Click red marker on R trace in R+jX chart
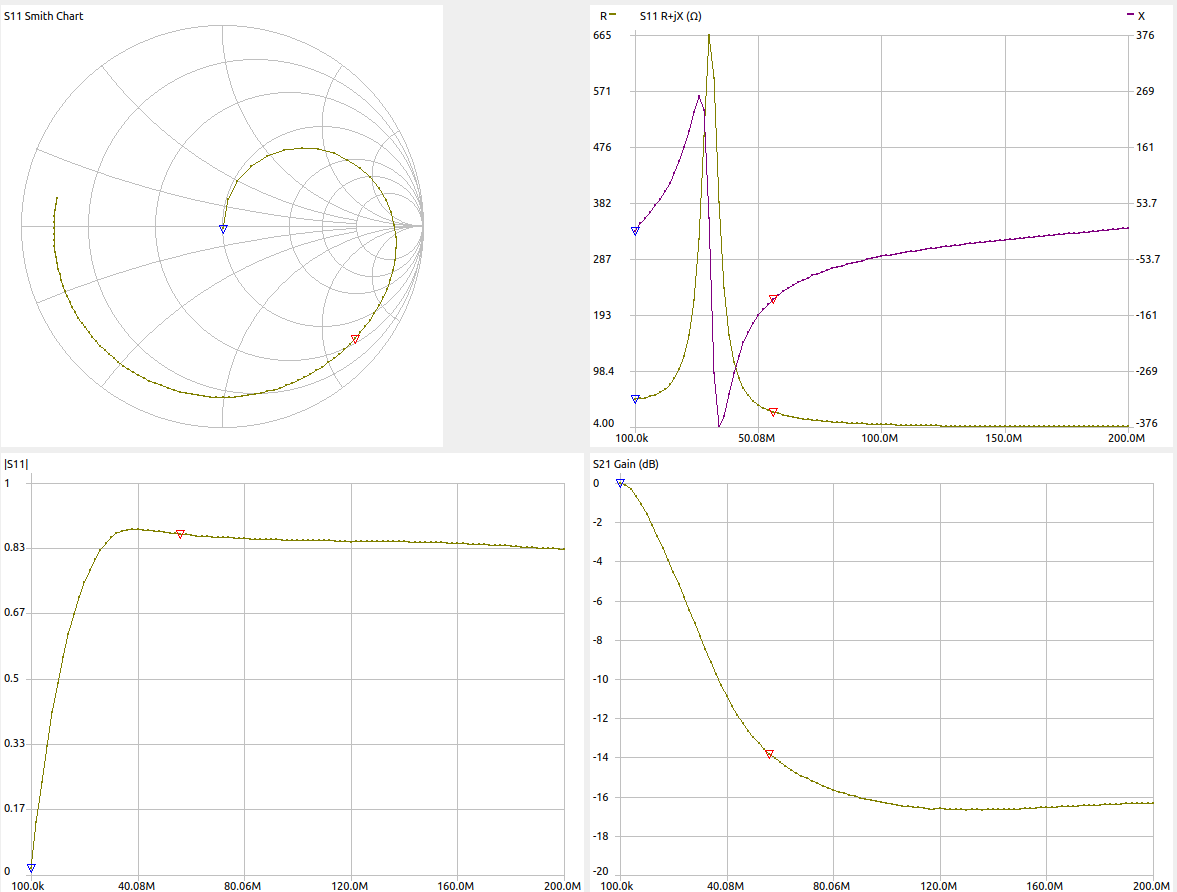Screen dimensions: 1177x892 (x=773, y=412)
